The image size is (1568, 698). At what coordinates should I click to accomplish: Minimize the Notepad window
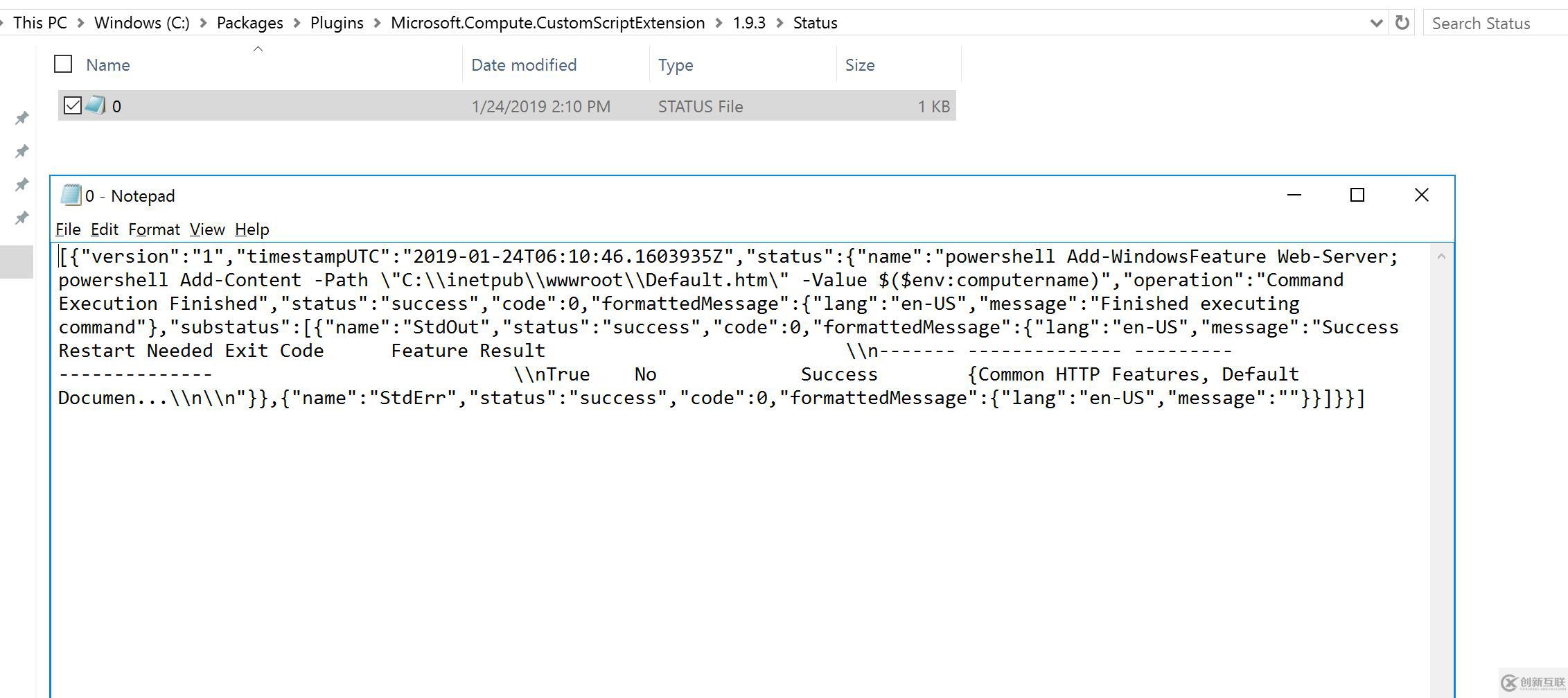(1294, 195)
